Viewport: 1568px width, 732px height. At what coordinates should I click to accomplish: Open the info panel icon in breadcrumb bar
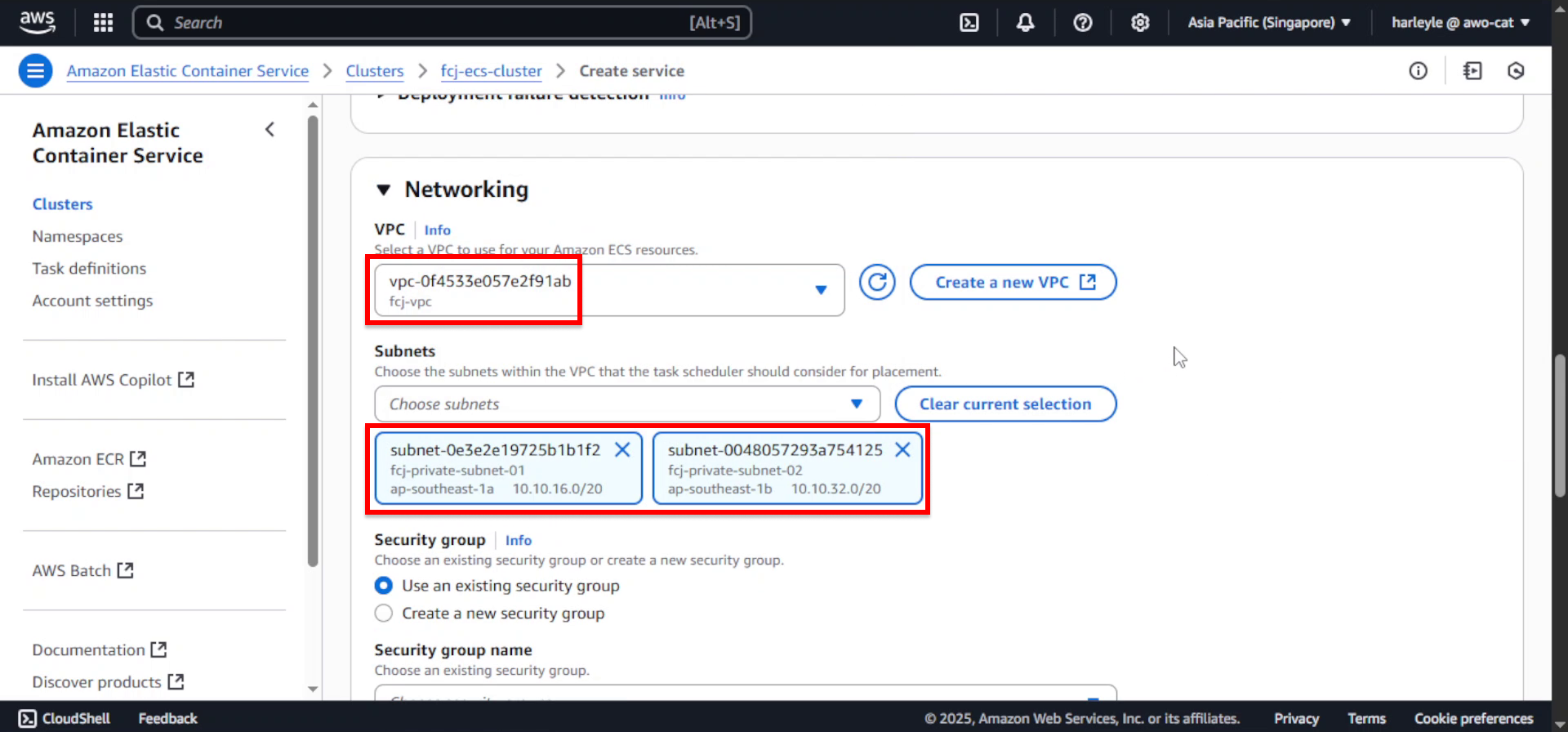[1418, 71]
